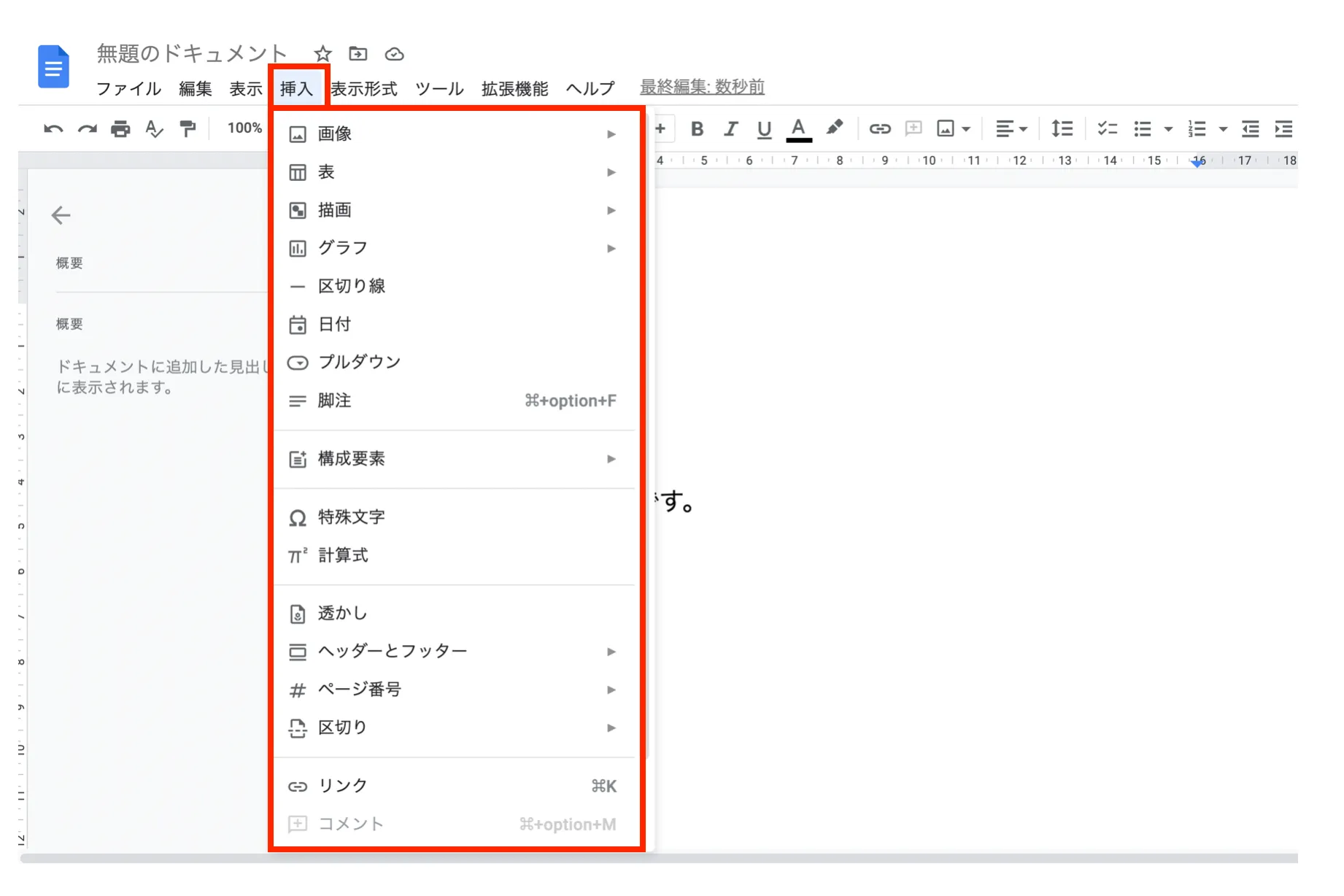Open the 表示 menu
The image size is (1344, 896).
[246, 89]
